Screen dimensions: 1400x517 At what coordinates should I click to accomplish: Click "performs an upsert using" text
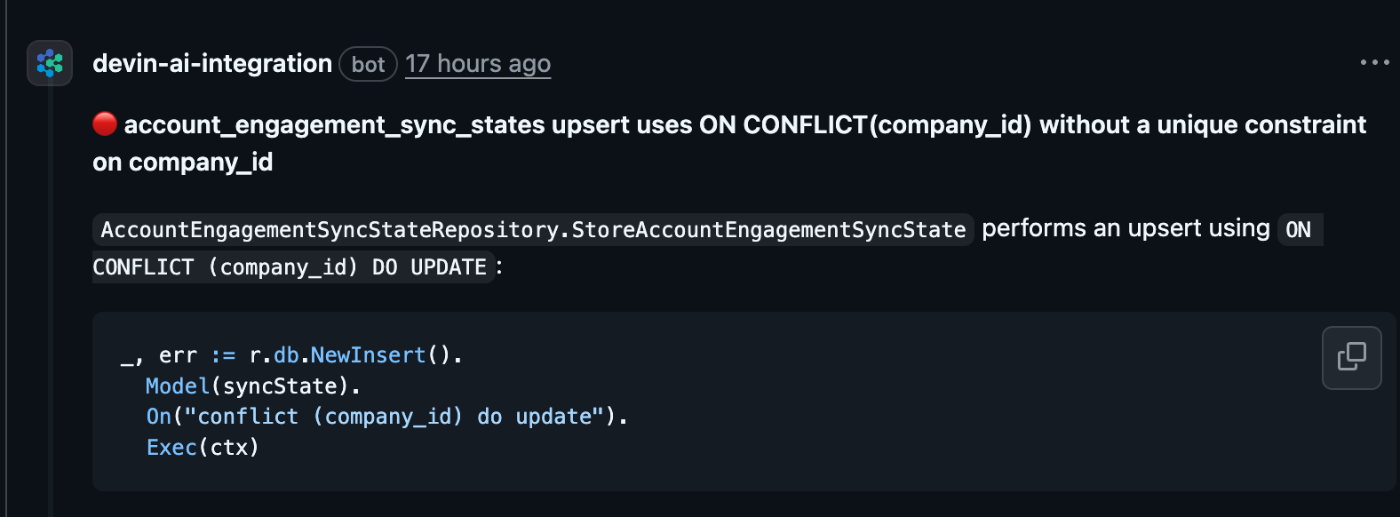click(x=1125, y=229)
